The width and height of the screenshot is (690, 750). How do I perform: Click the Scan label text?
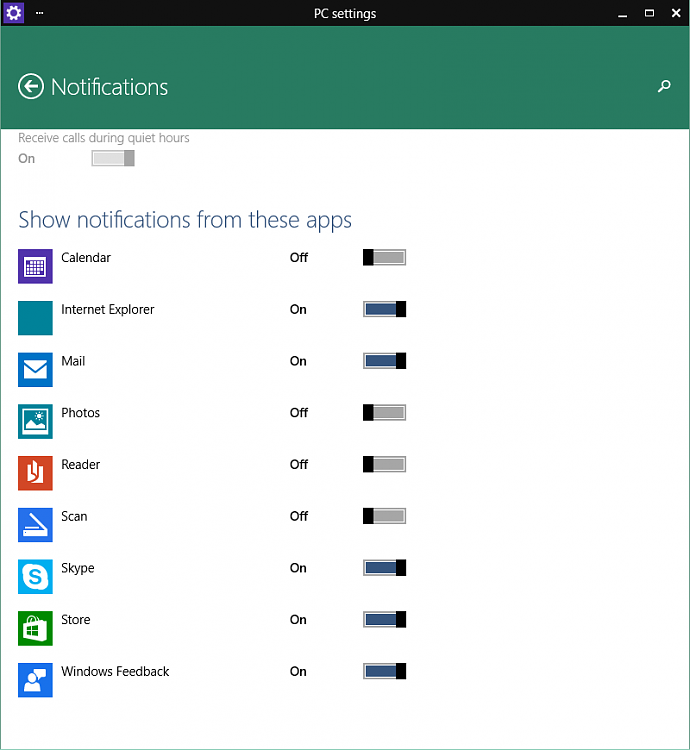tap(74, 516)
